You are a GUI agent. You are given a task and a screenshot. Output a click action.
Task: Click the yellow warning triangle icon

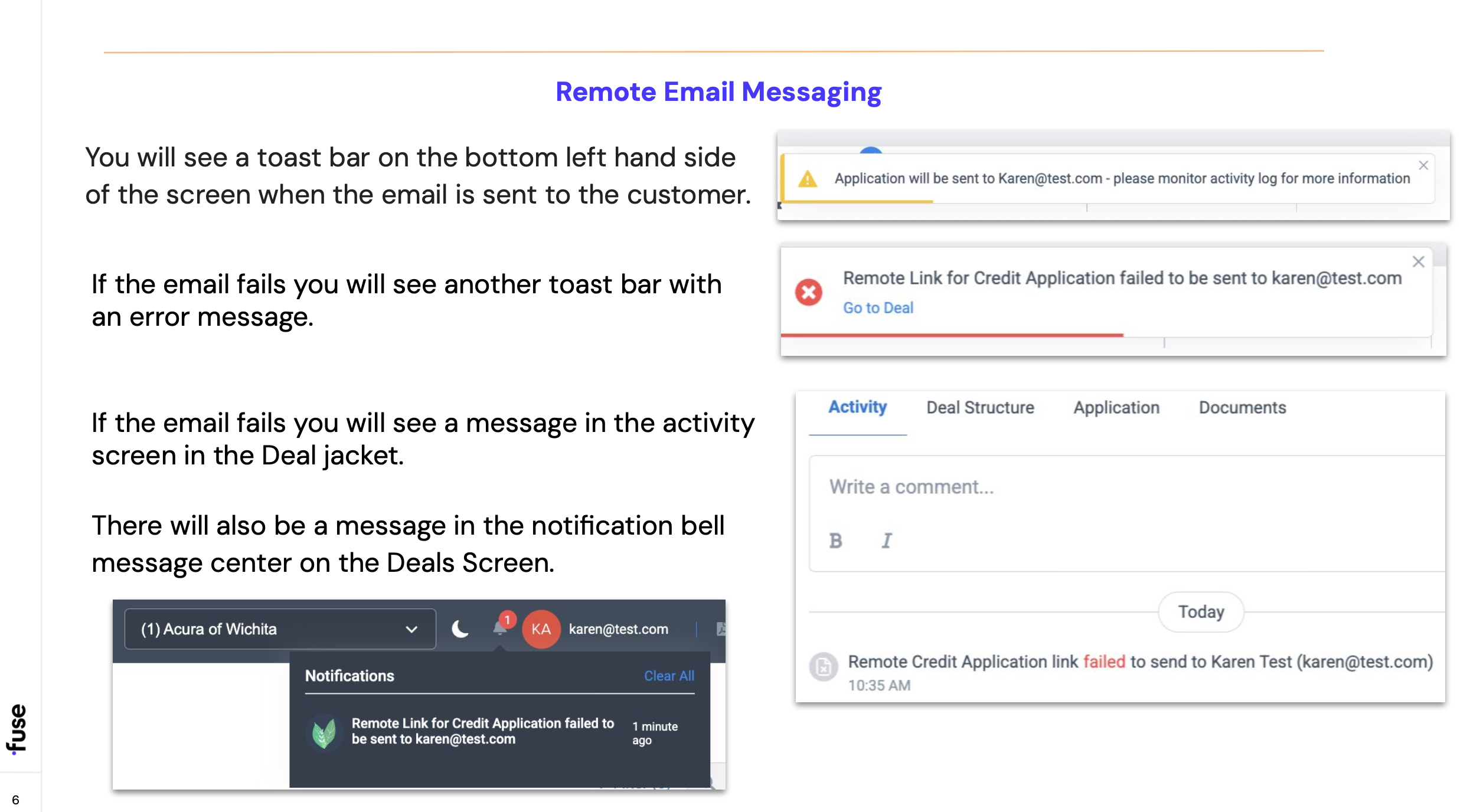[x=807, y=179]
